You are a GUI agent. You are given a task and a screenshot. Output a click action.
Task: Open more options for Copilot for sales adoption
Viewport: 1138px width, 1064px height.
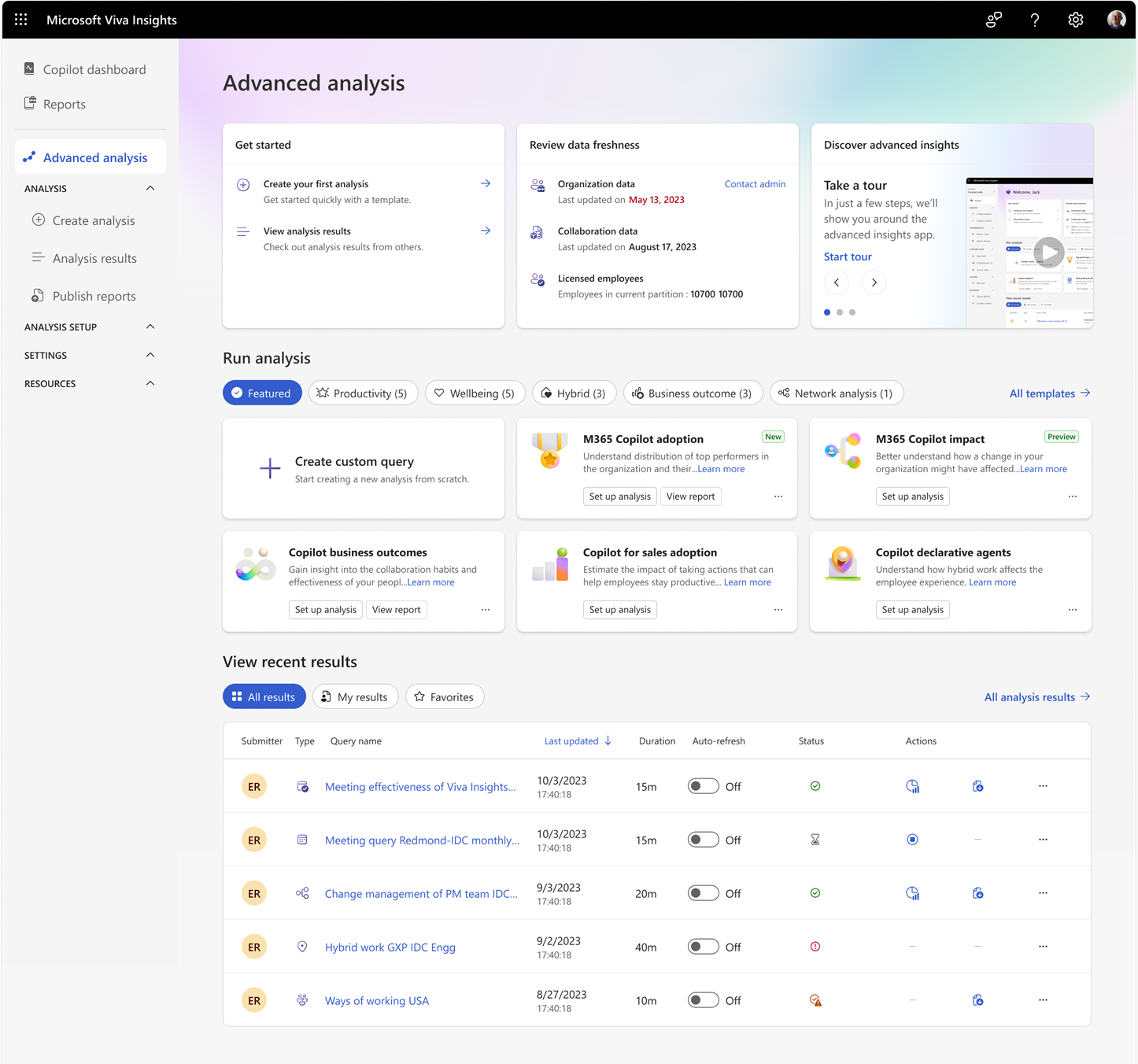778,610
